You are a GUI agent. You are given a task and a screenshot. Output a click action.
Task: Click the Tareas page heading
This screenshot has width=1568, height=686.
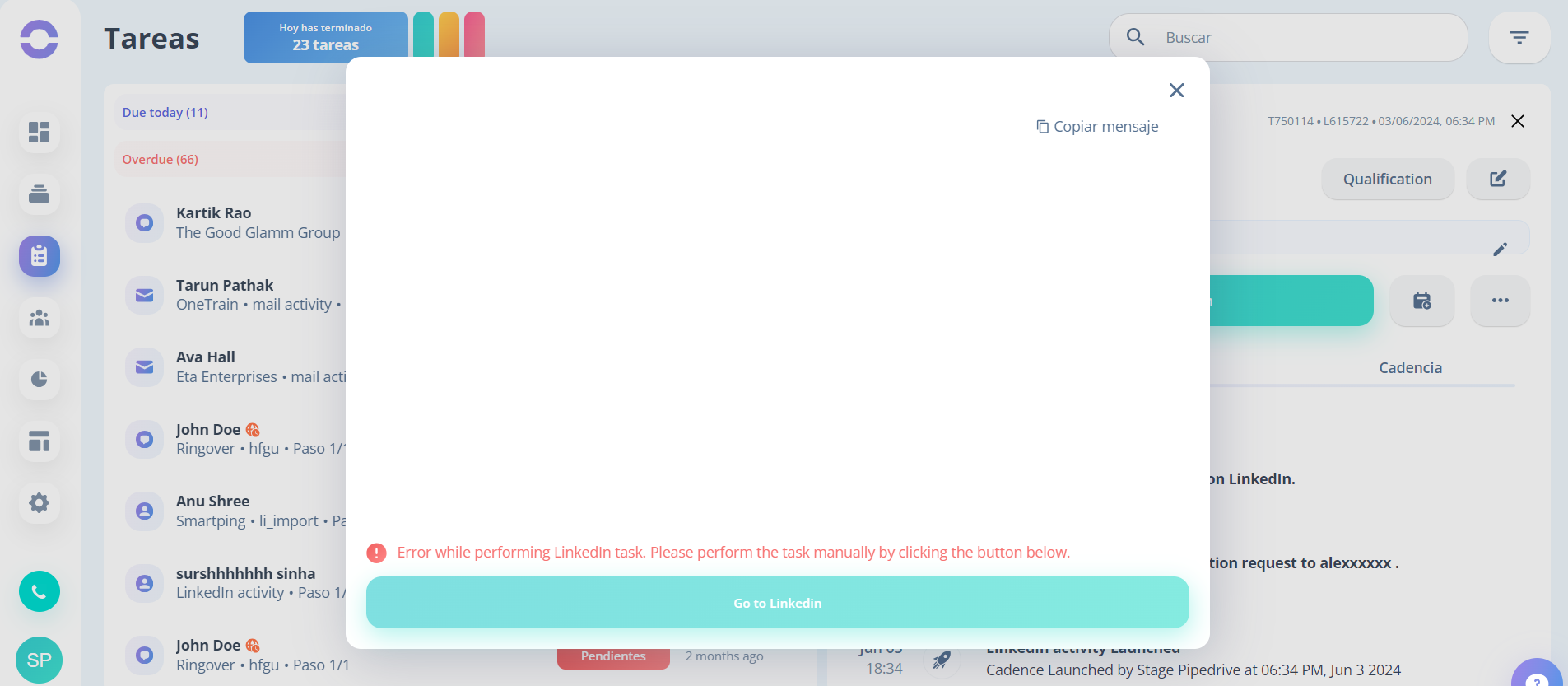point(152,39)
